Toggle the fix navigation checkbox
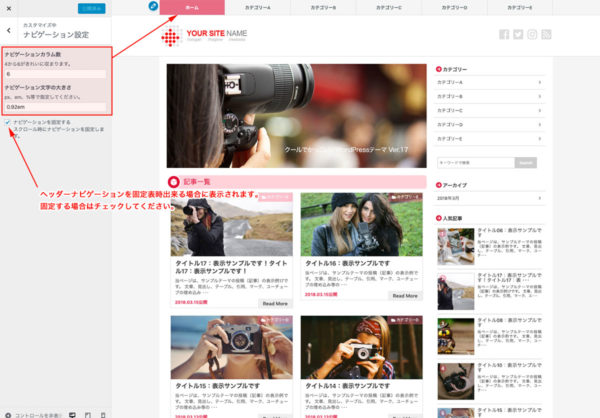600x418 pixels. click(7, 122)
